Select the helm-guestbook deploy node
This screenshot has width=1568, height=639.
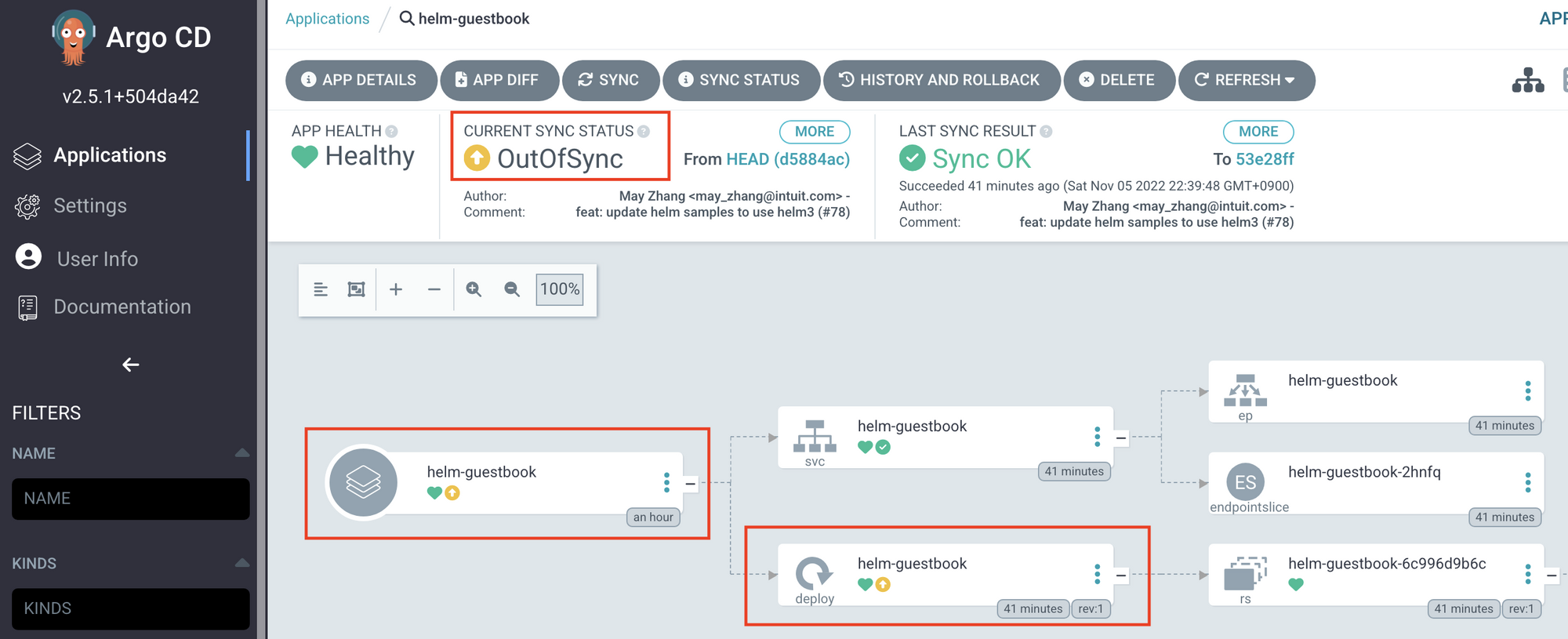(945, 575)
